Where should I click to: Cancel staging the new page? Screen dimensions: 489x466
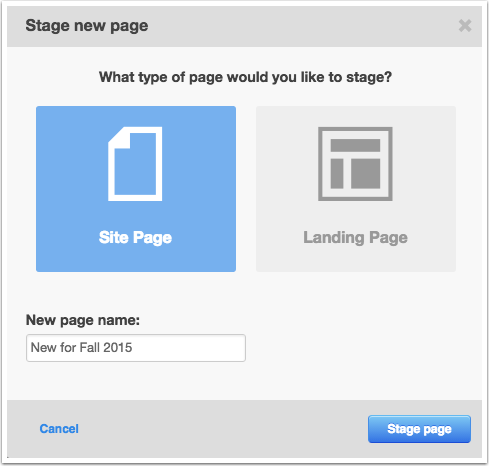(x=59, y=429)
